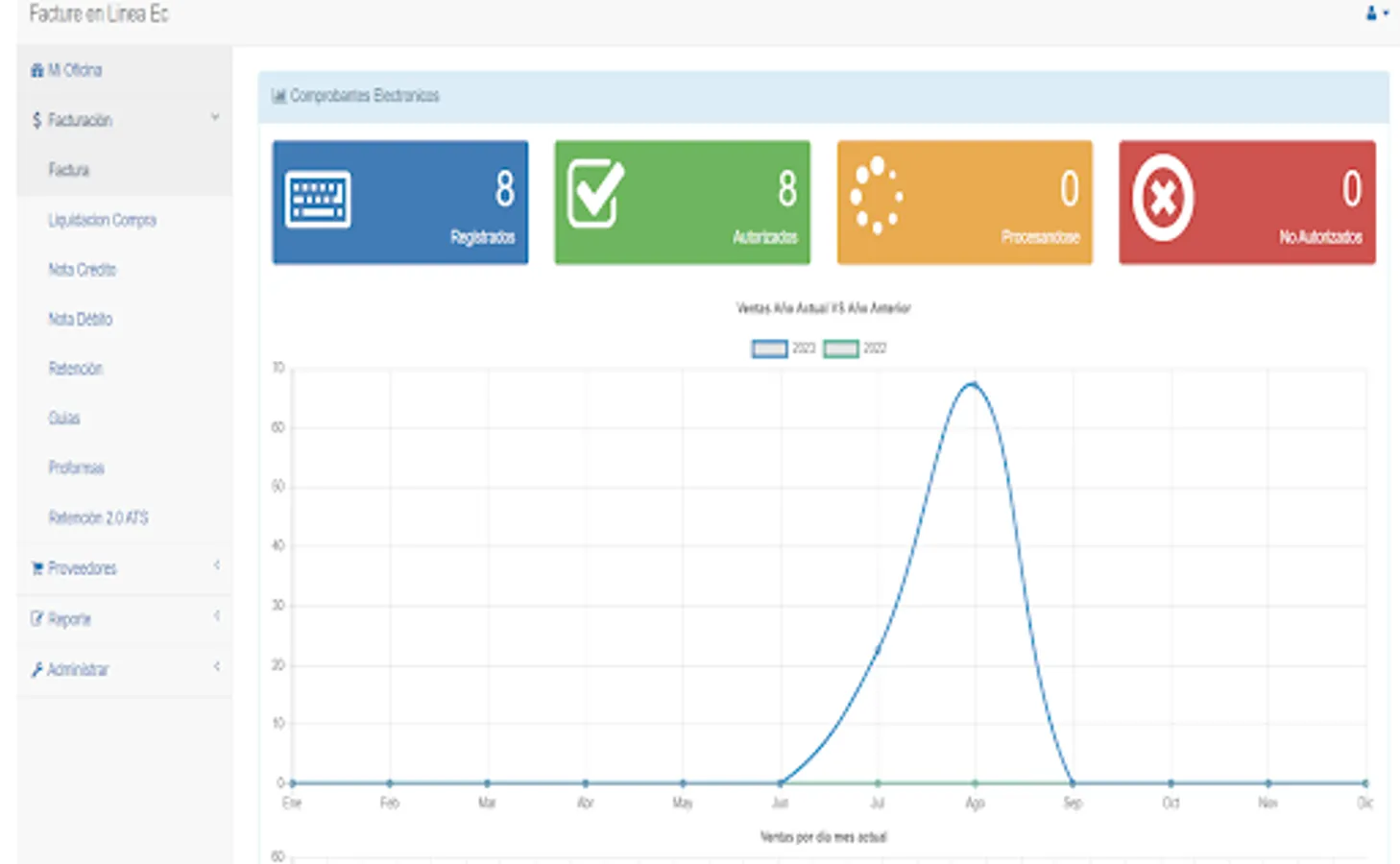The image size is (1400, 864).
Task: Toggle the 2023 blue legend swatch
Action: coord(769,348)
